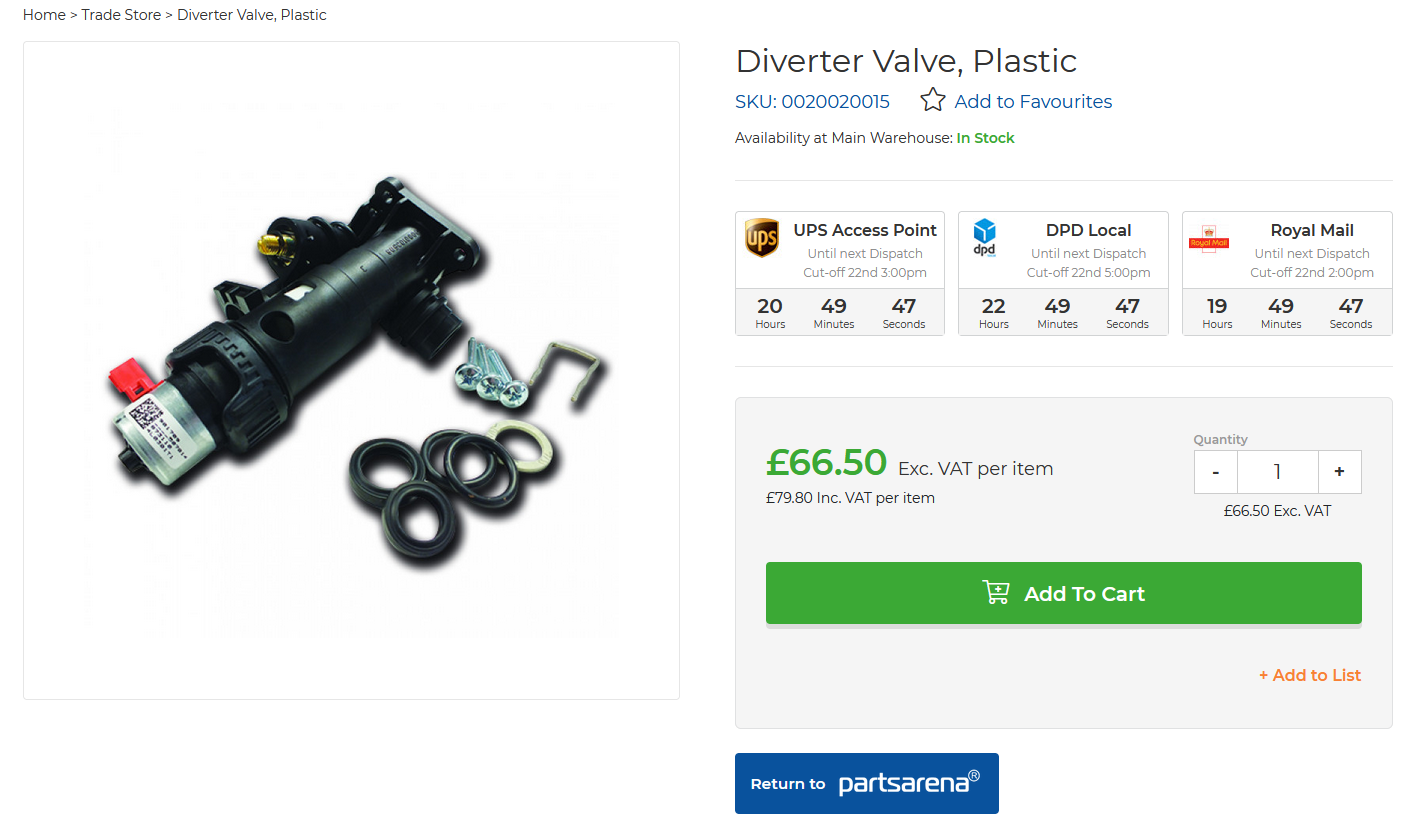Viewport: 1409px width, 838px height.
Task: Click Add to Favourites link
Action: tap(1033, 101)
